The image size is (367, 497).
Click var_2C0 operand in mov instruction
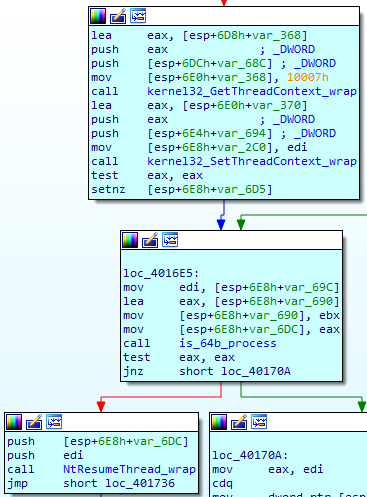coord(241,147)
